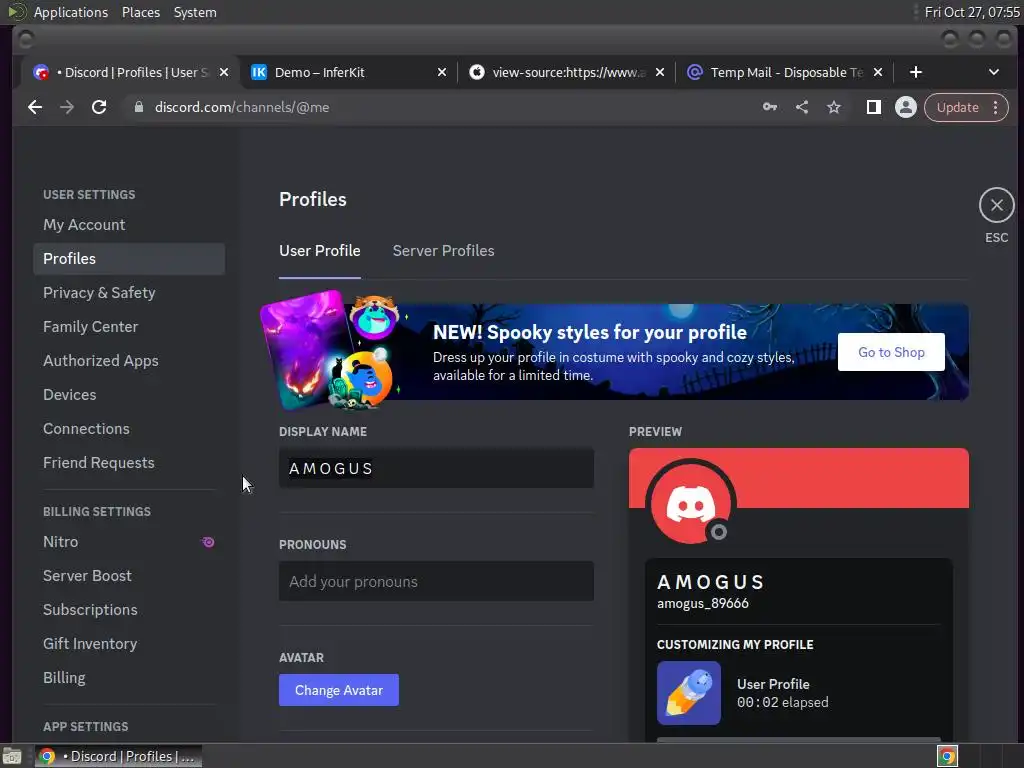Click the offline status indicator on avatar
Screen dimensions: 1024x768
pos(718,532)
